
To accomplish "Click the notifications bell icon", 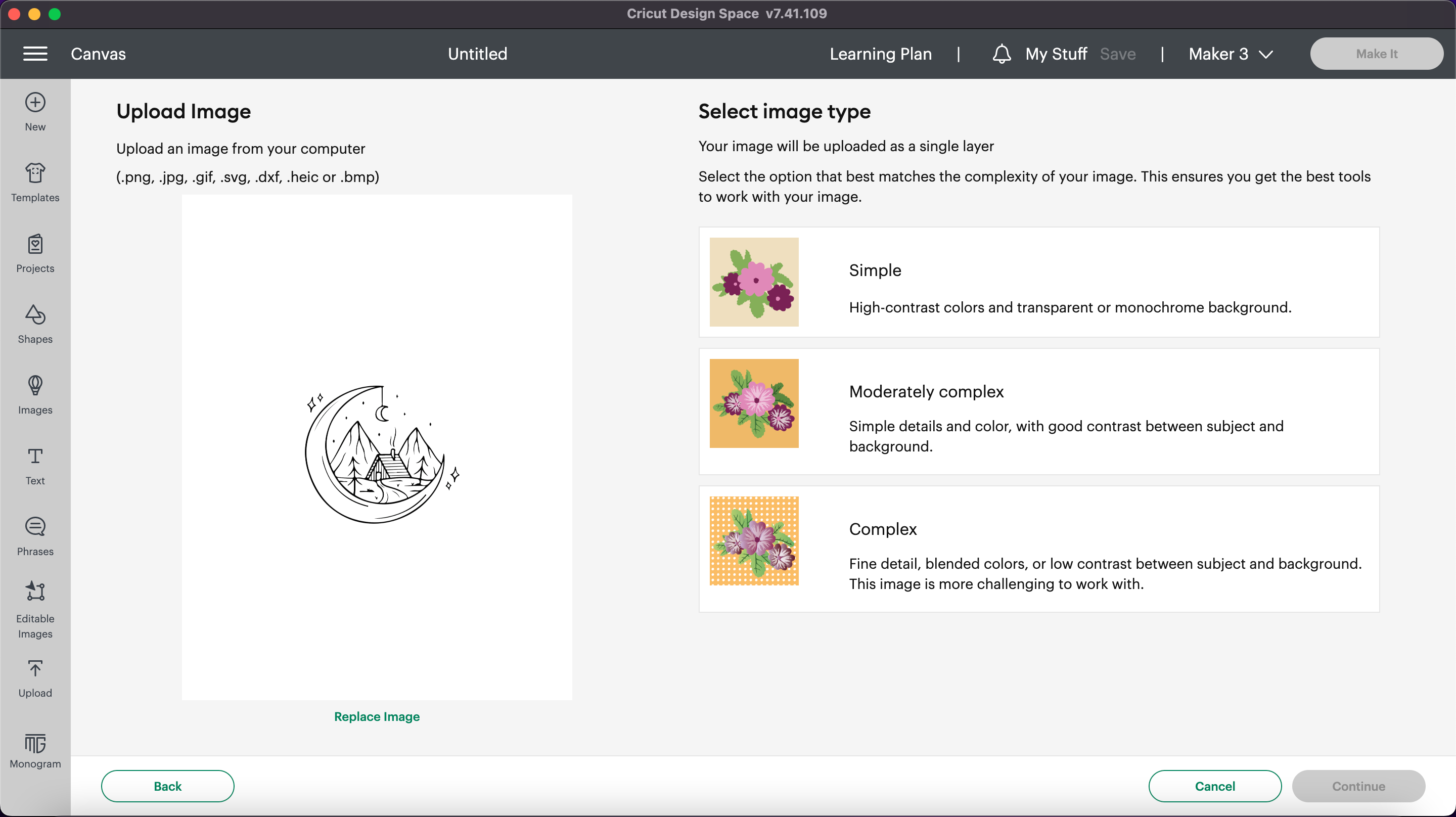I will (x=1001, y=54).
